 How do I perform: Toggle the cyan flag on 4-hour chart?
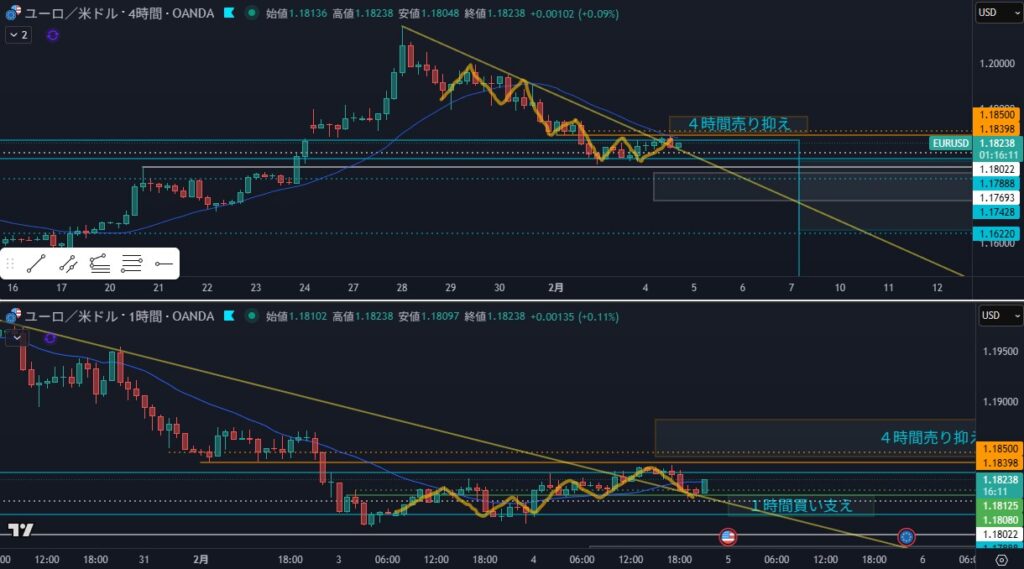(x=229, y=13)
